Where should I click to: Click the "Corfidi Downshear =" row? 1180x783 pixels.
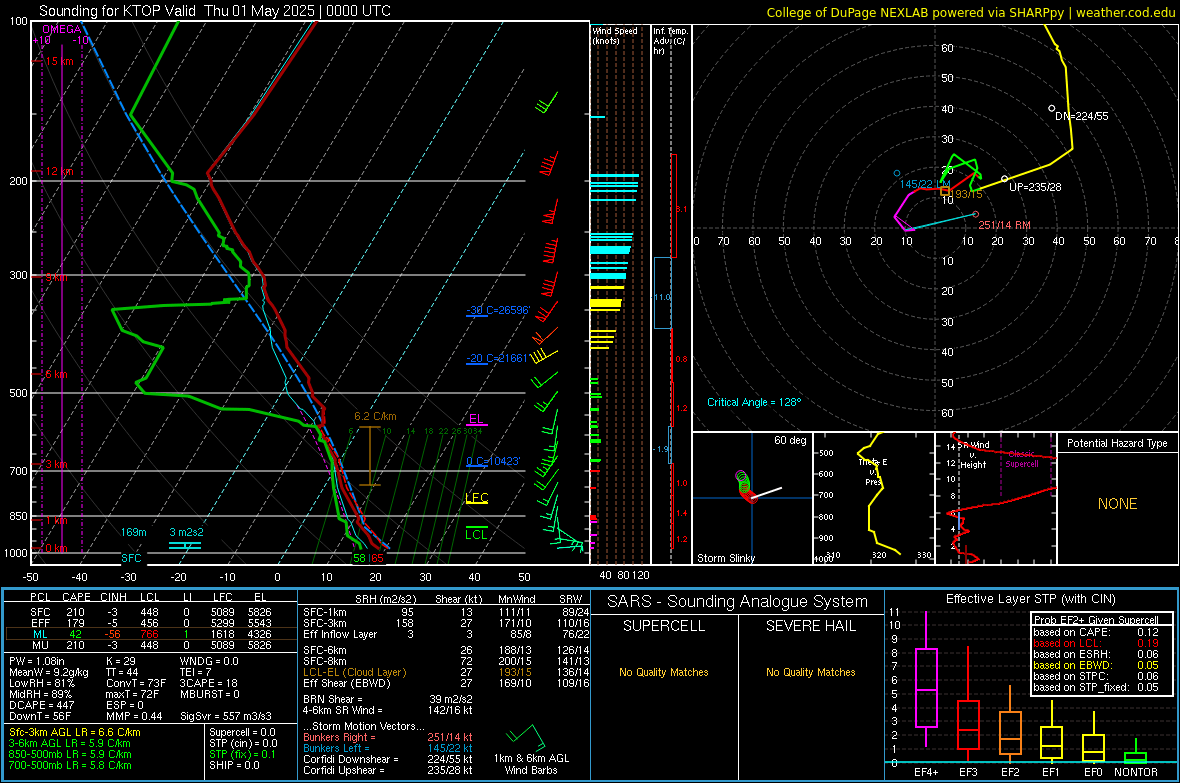point(388,760)
